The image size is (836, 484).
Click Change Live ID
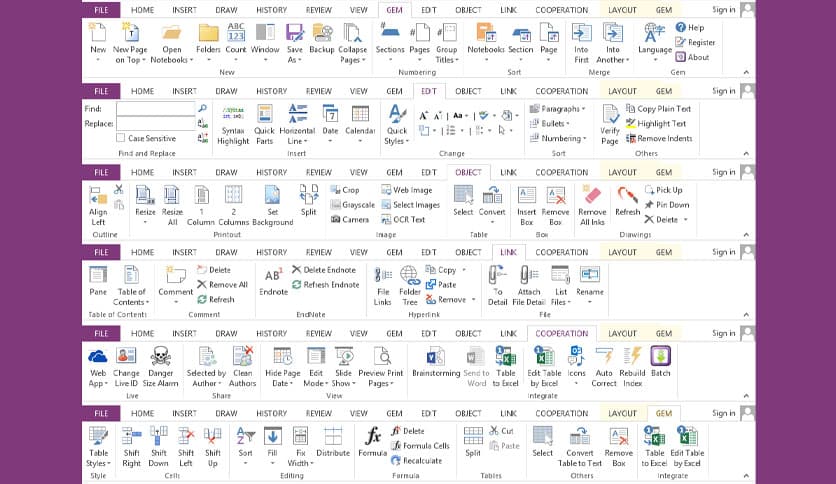[126, 367]
